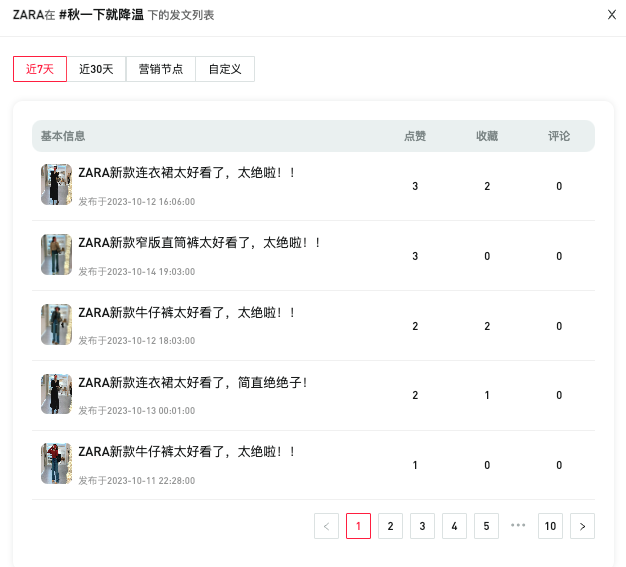The image size is (626, 567).
Task: Jump to last page 10
Action: tap(550, 526)
